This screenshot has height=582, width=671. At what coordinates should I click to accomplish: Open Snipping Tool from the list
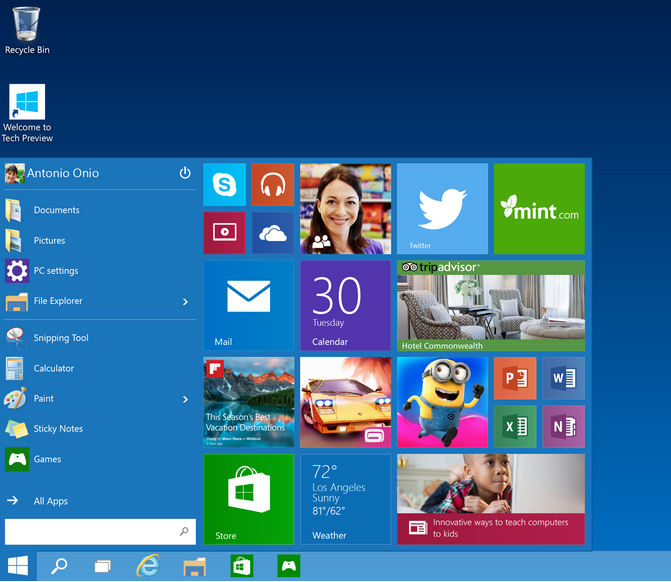(60, 338)
